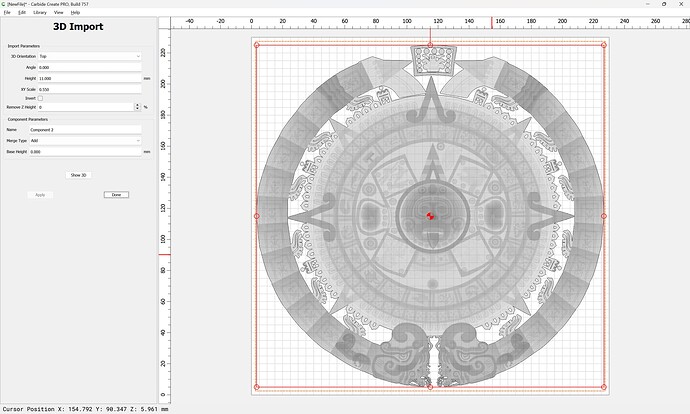Screen dimensions: 690x414
Task: Click the Show 3D button
Action: tap(78, 175)
